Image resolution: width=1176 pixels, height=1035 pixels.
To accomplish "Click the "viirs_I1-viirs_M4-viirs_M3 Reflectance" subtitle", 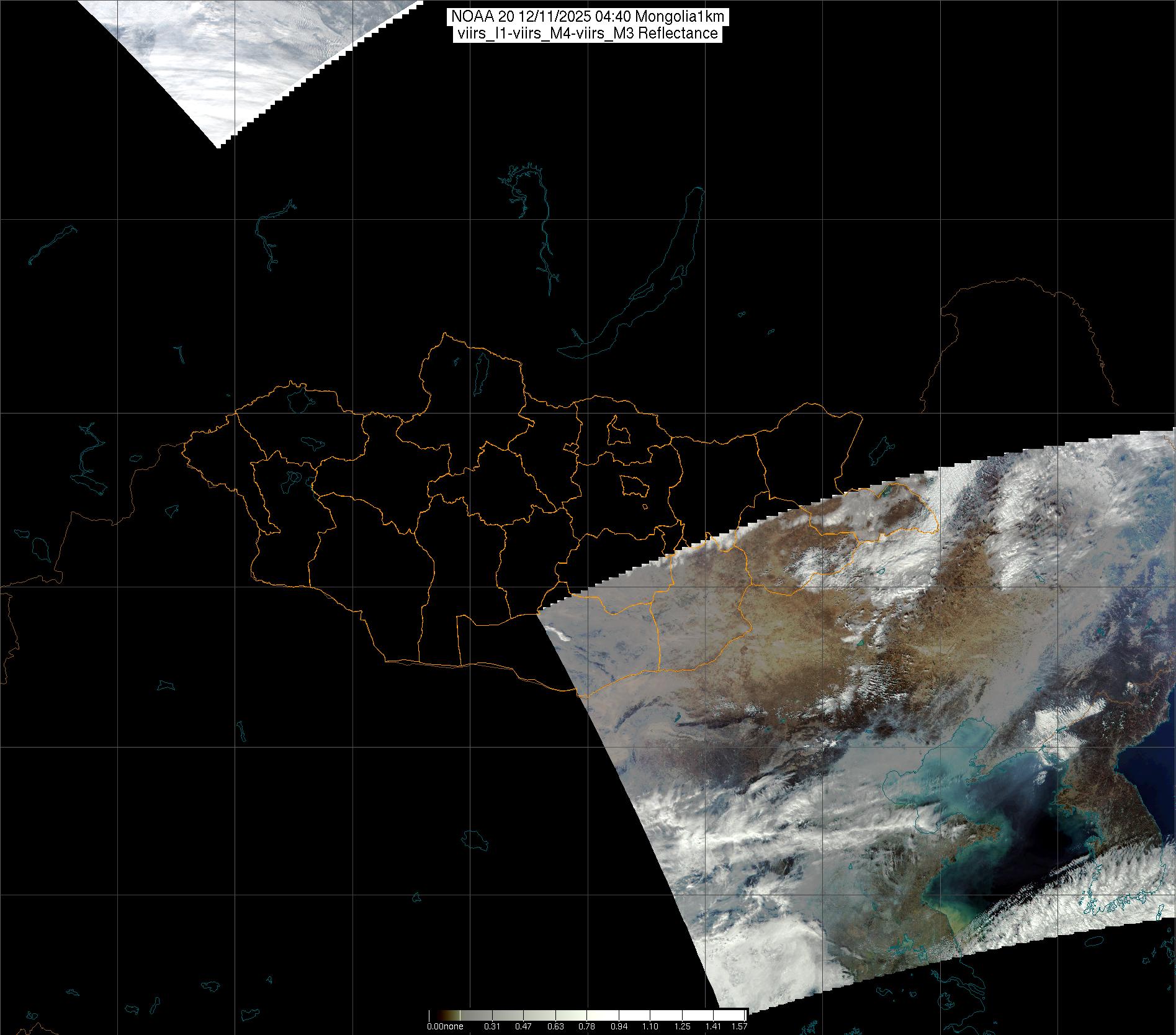I will (x=587, y=34).
